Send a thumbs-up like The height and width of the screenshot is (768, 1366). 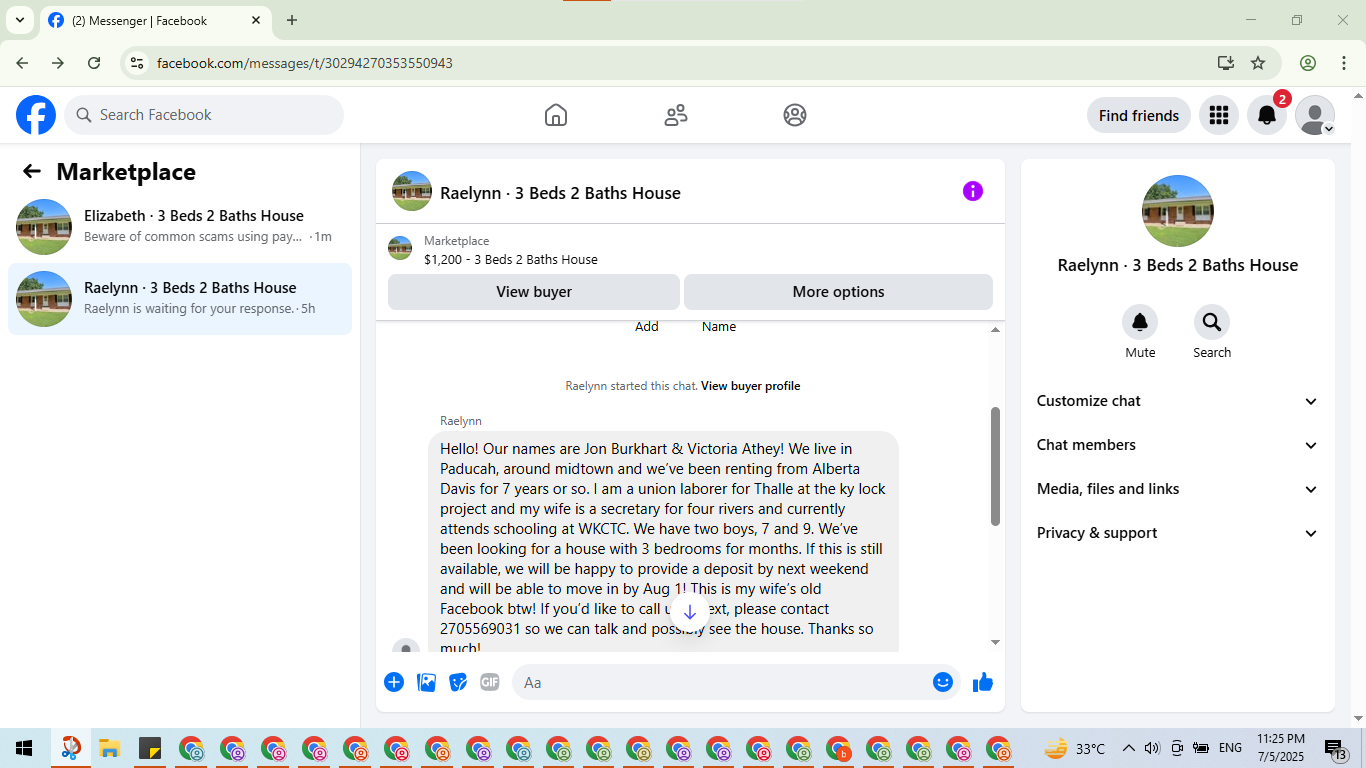(983, 682)
